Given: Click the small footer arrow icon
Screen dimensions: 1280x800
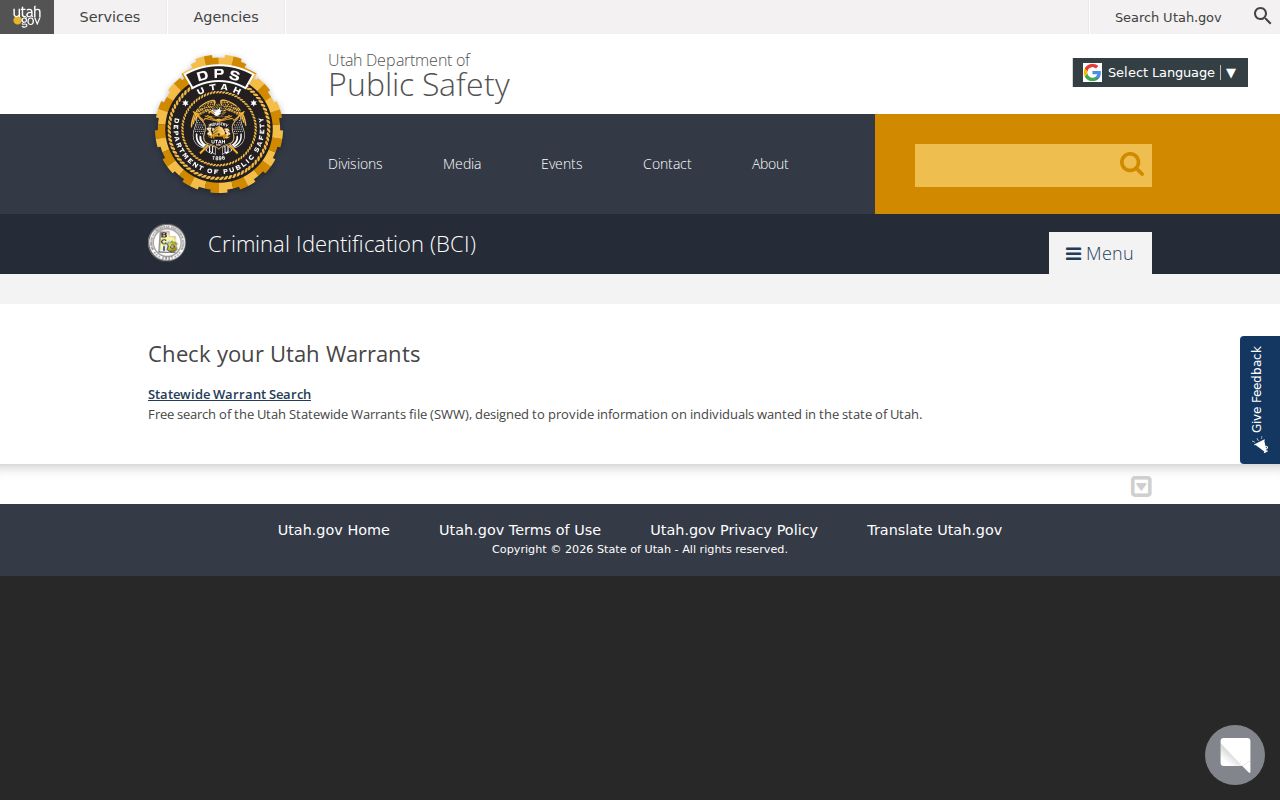Looking at the screenshot, I should tap(1141, 487).
